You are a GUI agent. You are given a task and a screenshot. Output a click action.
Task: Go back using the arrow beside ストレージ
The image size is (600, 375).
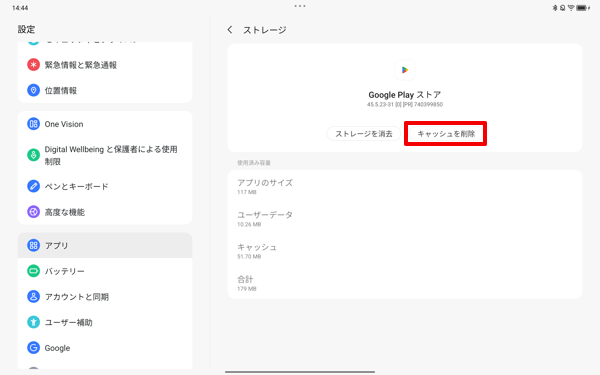click(x=230, y=29)
